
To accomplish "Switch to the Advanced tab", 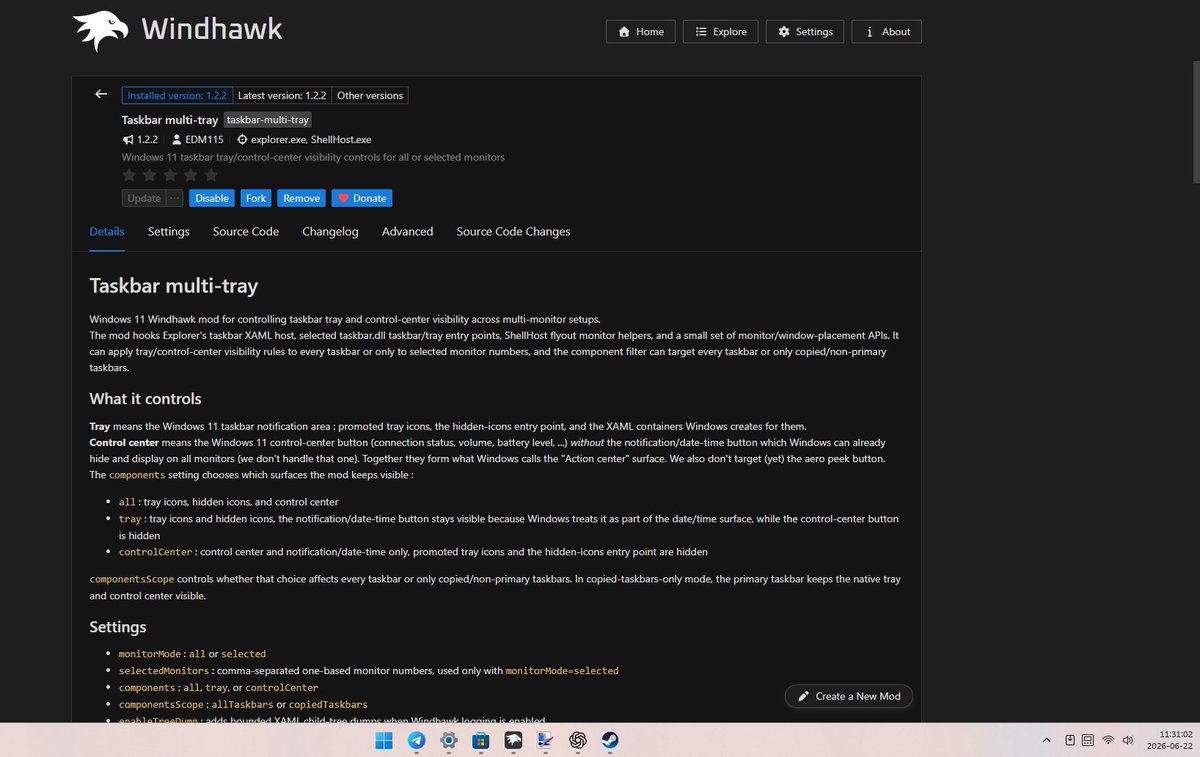I will [x=408, y=231].
